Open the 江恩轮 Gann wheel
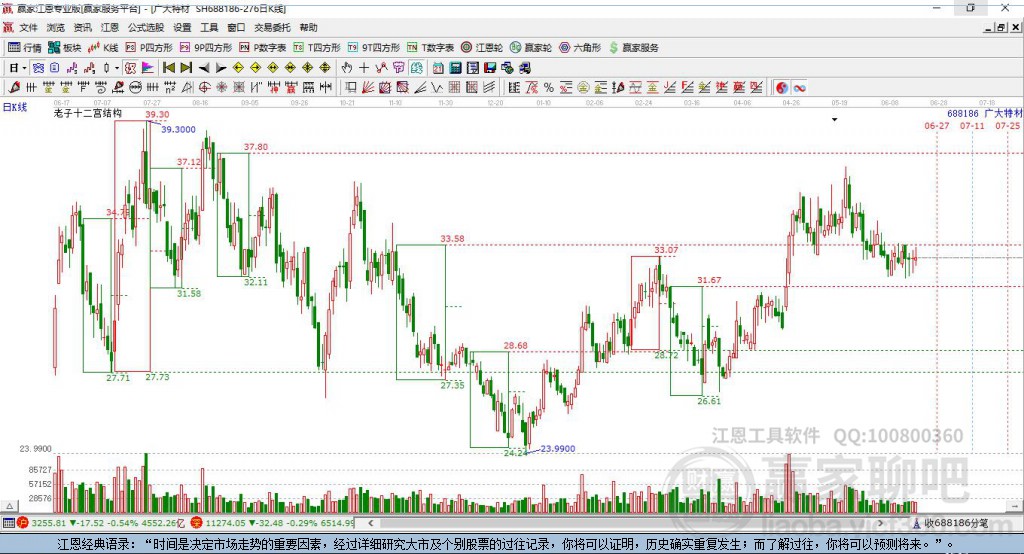1024x554 pixels. tap(482, 48)
